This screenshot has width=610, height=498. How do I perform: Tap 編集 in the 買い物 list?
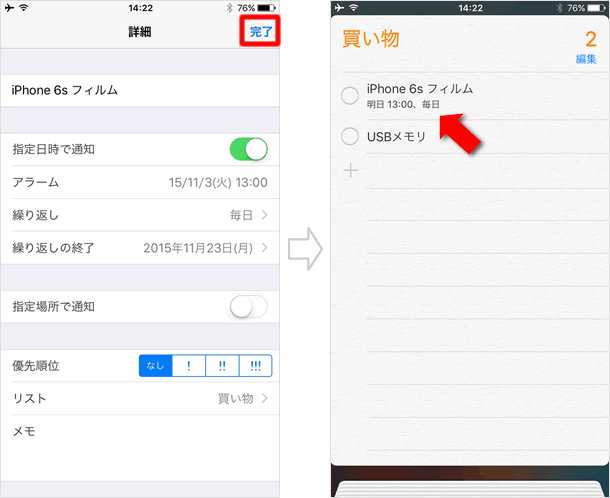point(586,59)
